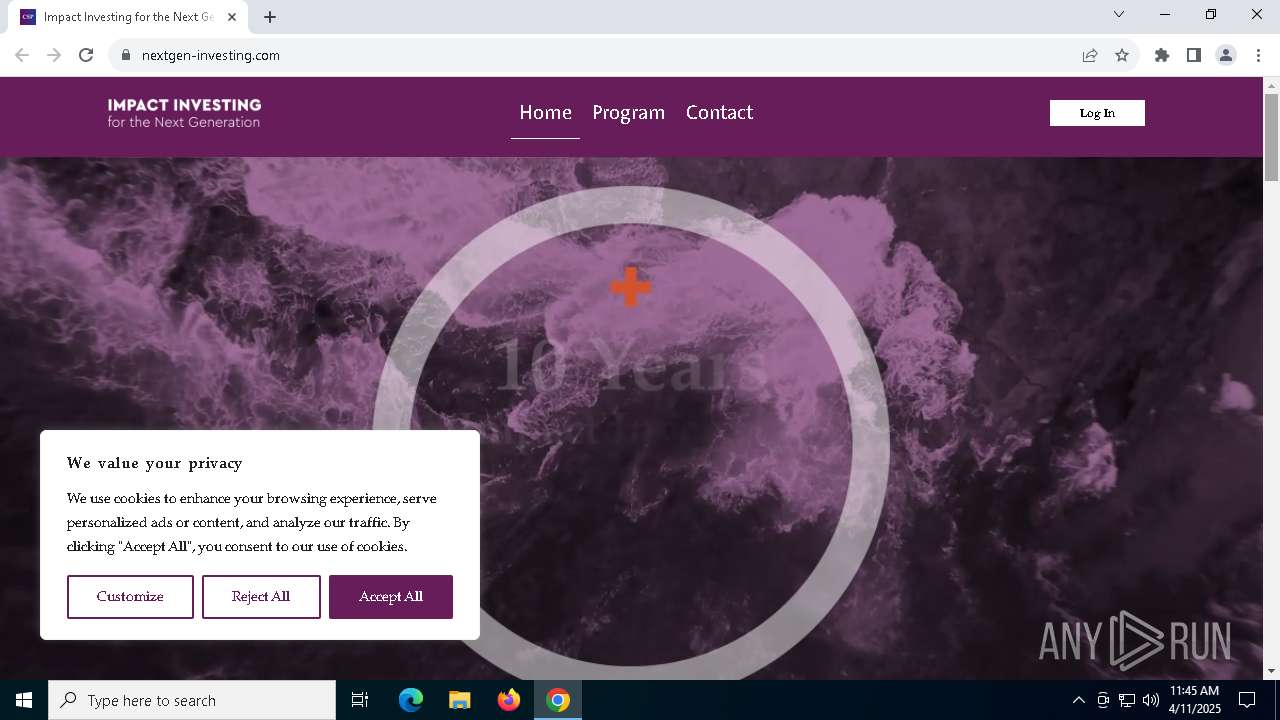Show hidden system tray icons
This screenshot has height=720, width=1280.
[1078, 700]
